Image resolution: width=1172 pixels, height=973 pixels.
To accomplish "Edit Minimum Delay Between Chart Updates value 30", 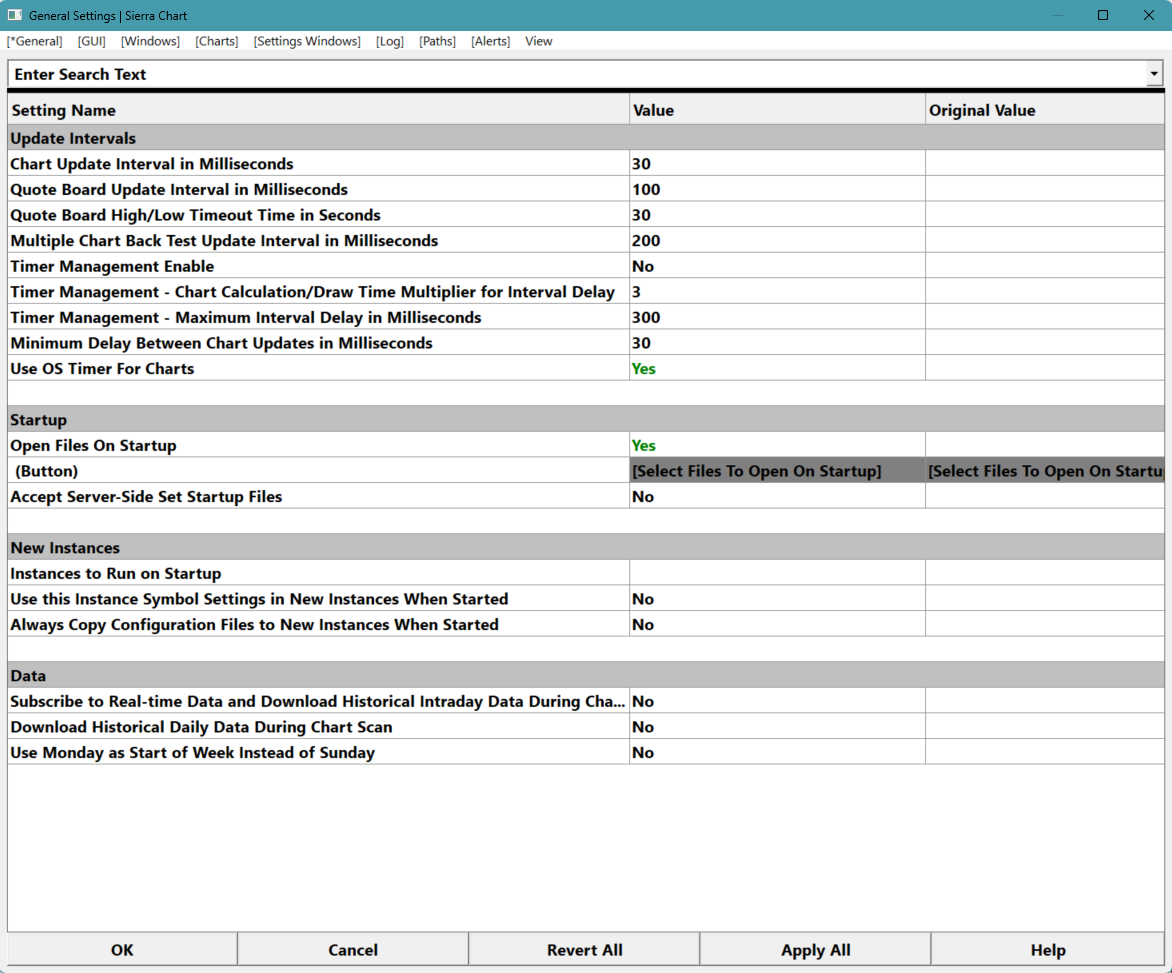I will pos(777,343).
